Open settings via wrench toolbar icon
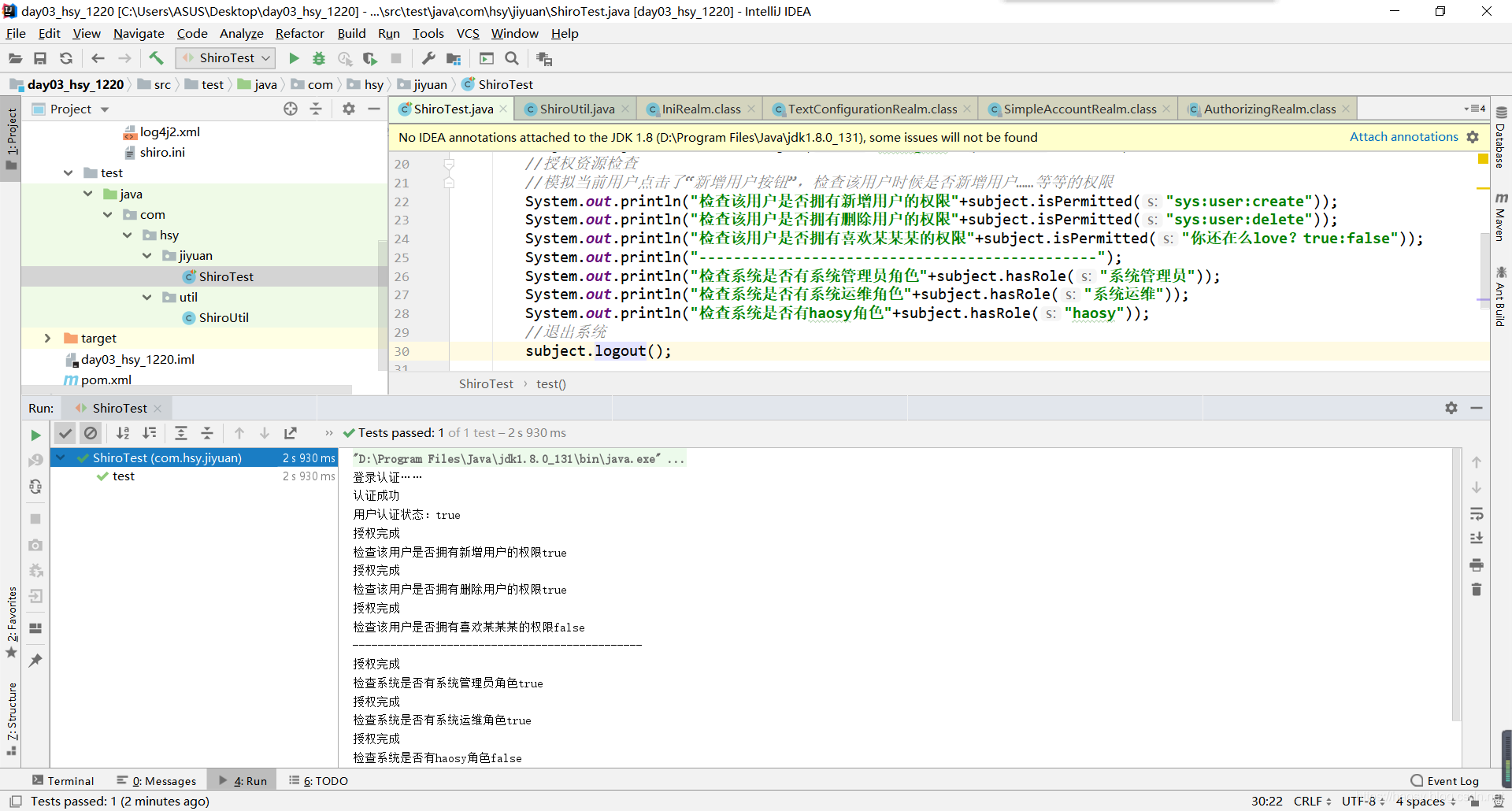 428,58
